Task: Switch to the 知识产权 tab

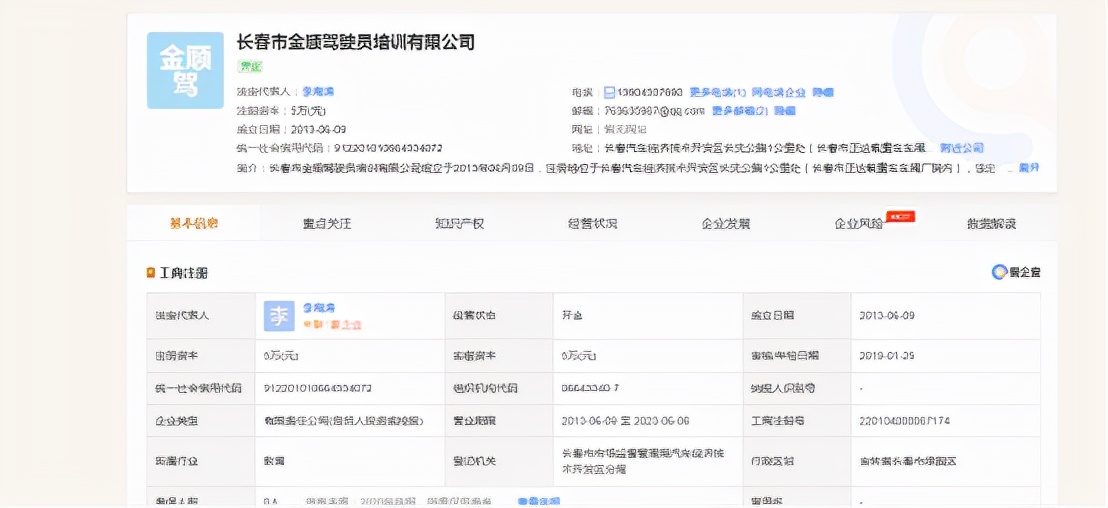Action: [x=459, y=224]
